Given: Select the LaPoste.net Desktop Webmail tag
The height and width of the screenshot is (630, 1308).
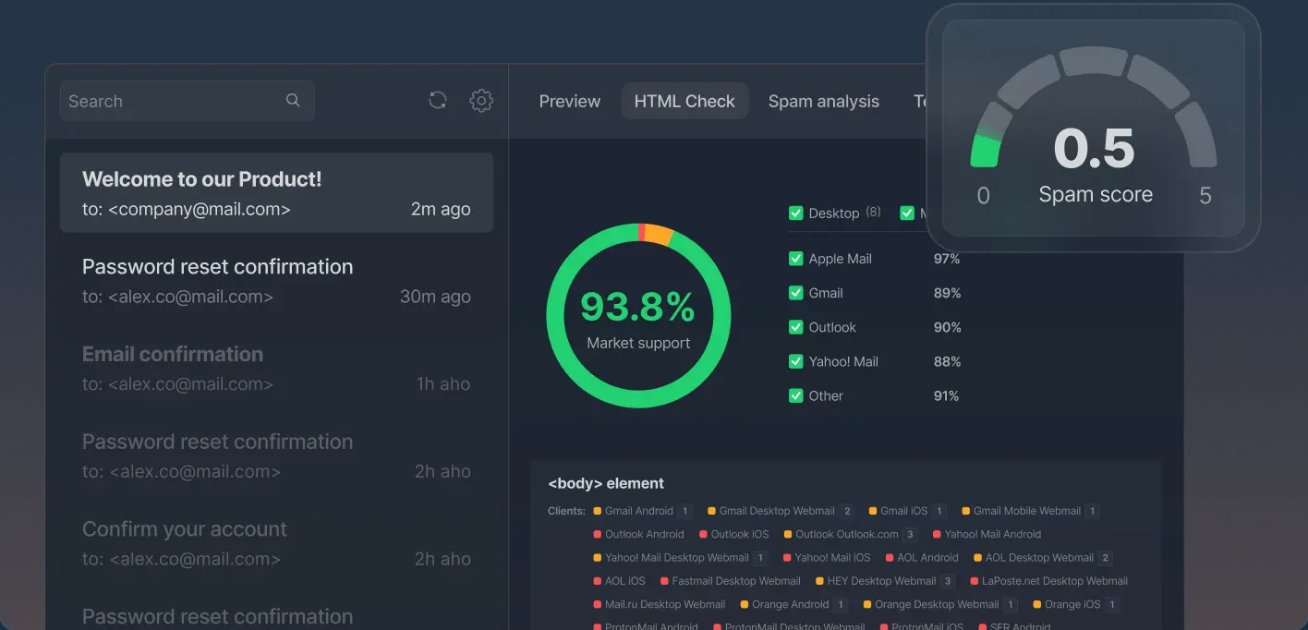Looking at the screenshot, I should 1048,581.
